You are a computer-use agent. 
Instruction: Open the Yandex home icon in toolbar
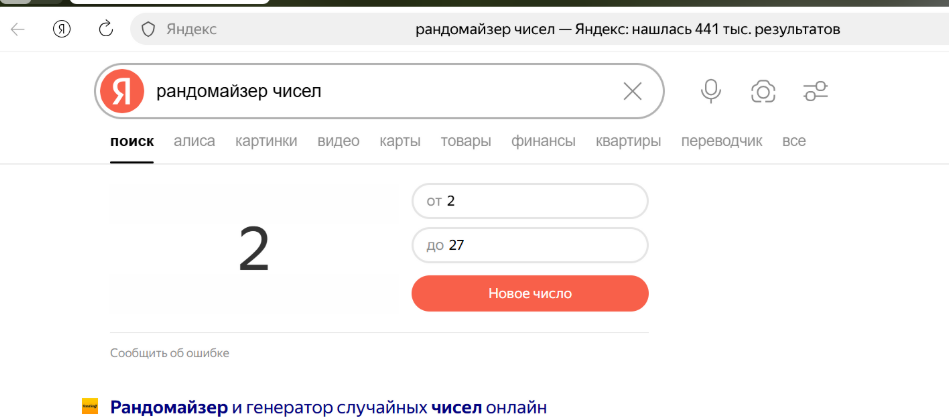pyautogui.click(x=62, y=29)
